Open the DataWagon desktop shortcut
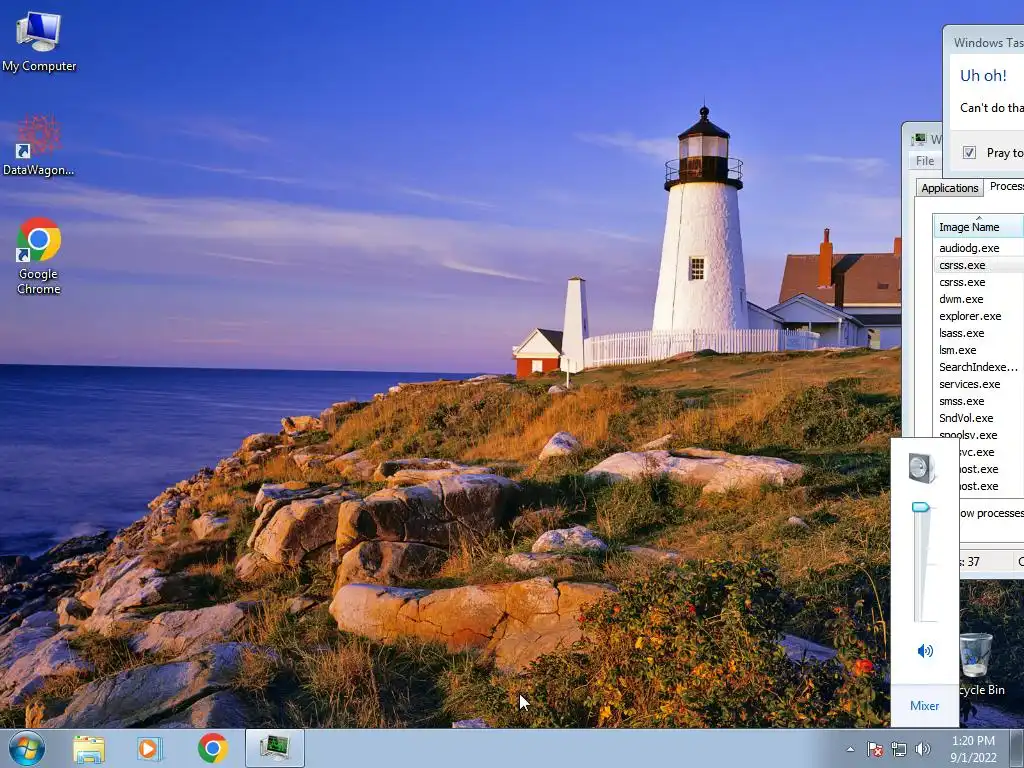Image resolution: width=1024 pixels, height=768 pixels. point(39,146)
